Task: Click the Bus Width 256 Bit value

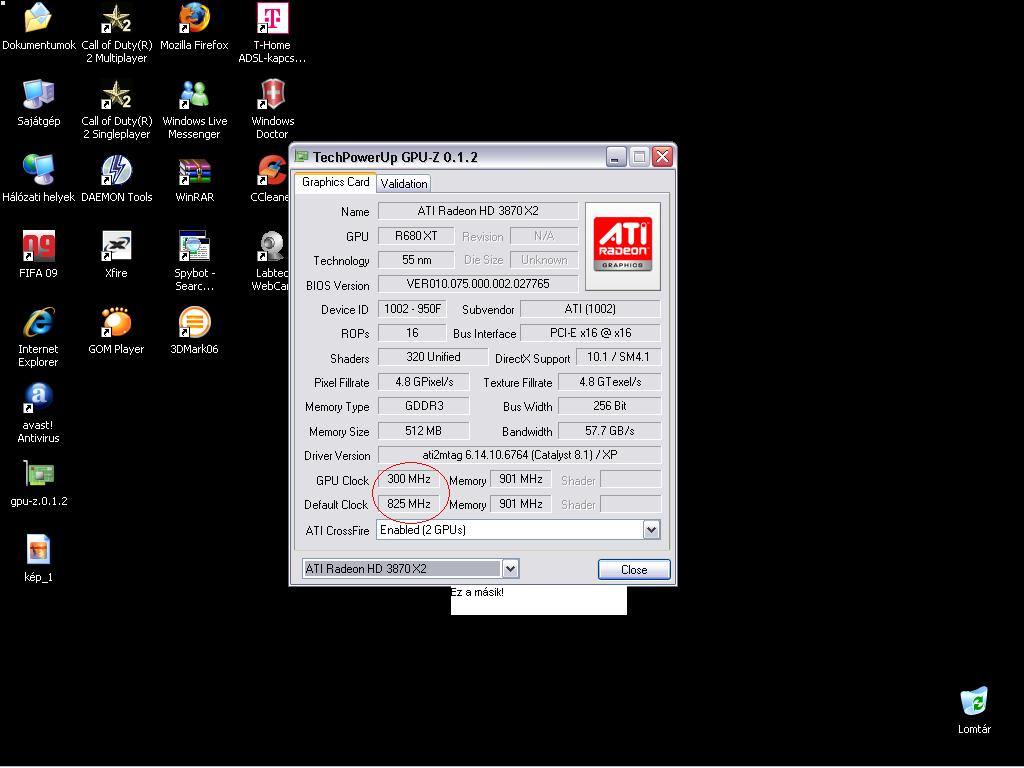Action: (x=609, y=406)
